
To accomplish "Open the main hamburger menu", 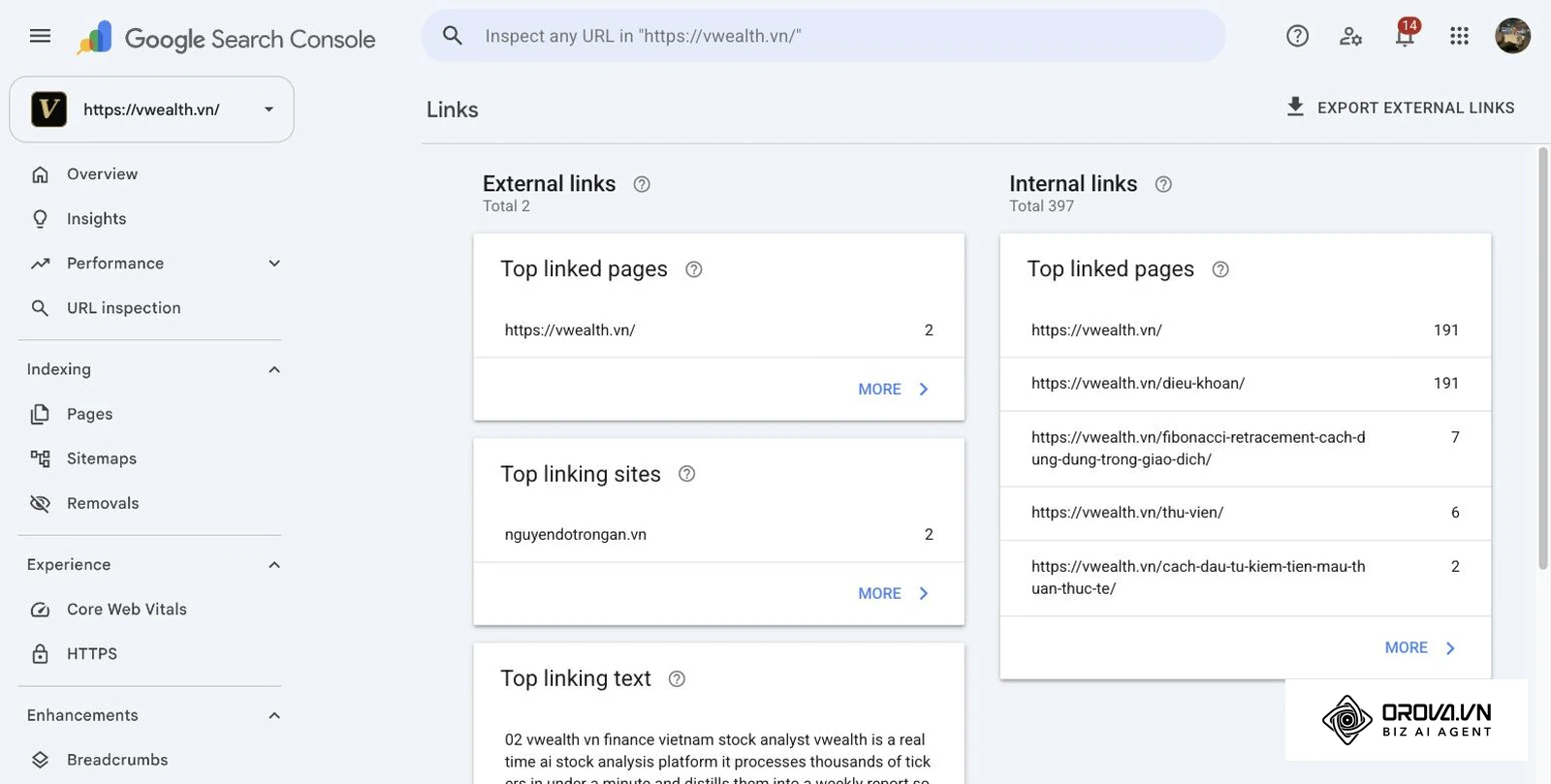I will pos(40,37).
